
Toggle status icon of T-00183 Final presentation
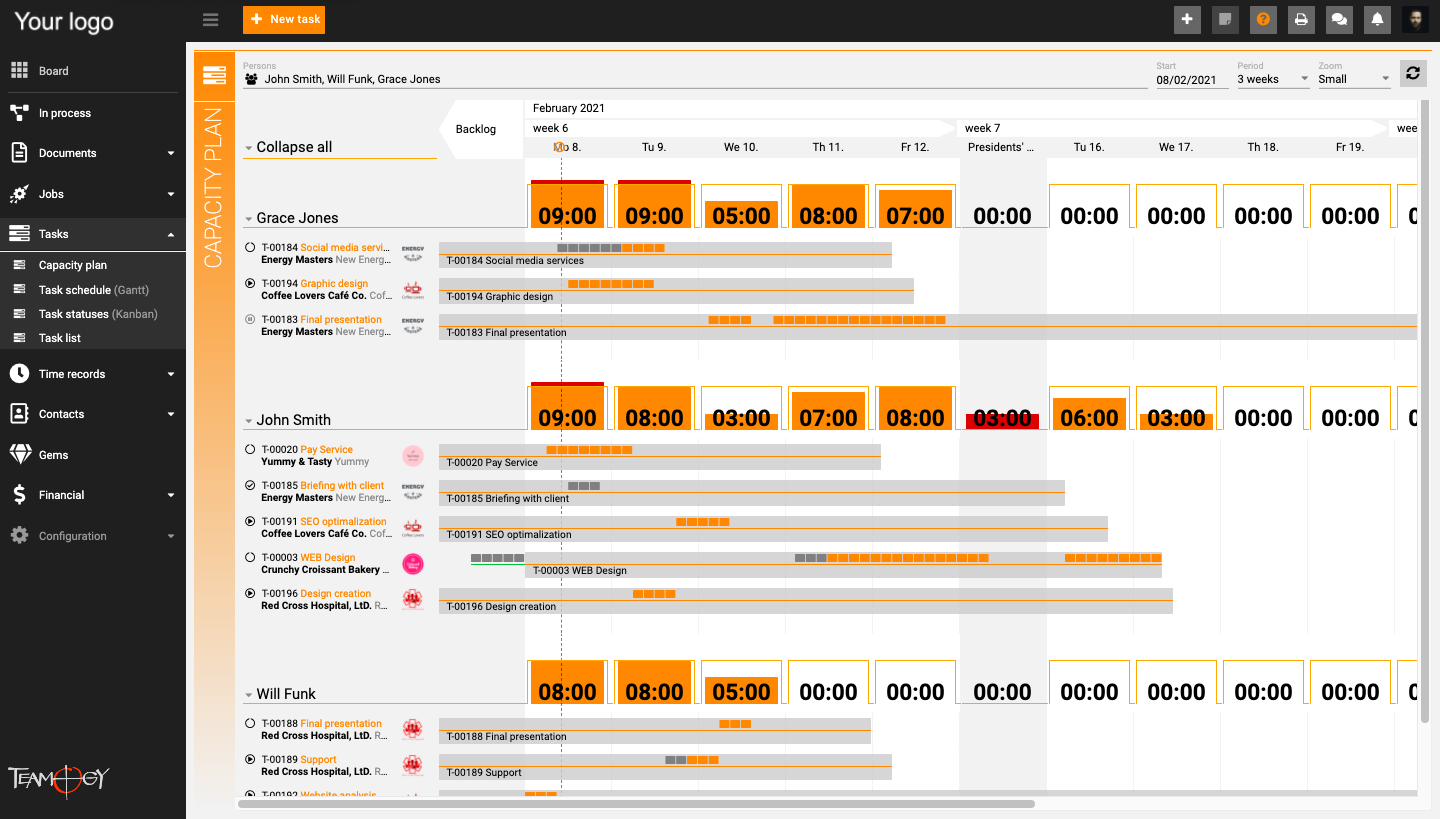[x=250, y=319]
